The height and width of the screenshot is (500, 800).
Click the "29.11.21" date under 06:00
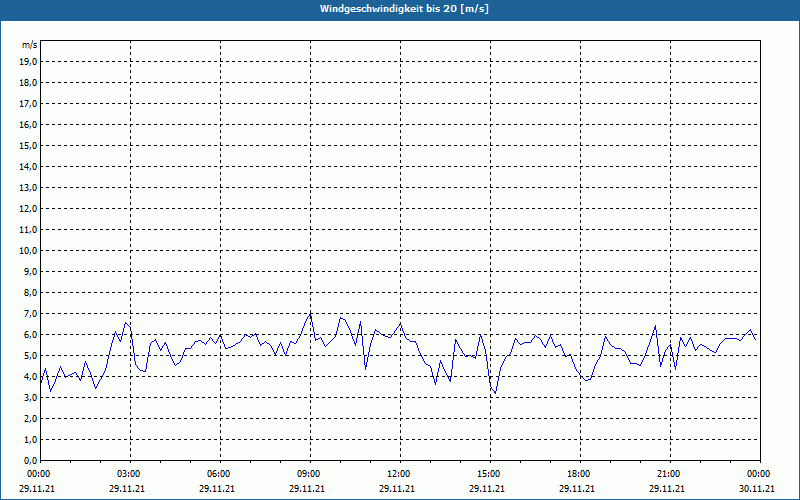[217, 489]
